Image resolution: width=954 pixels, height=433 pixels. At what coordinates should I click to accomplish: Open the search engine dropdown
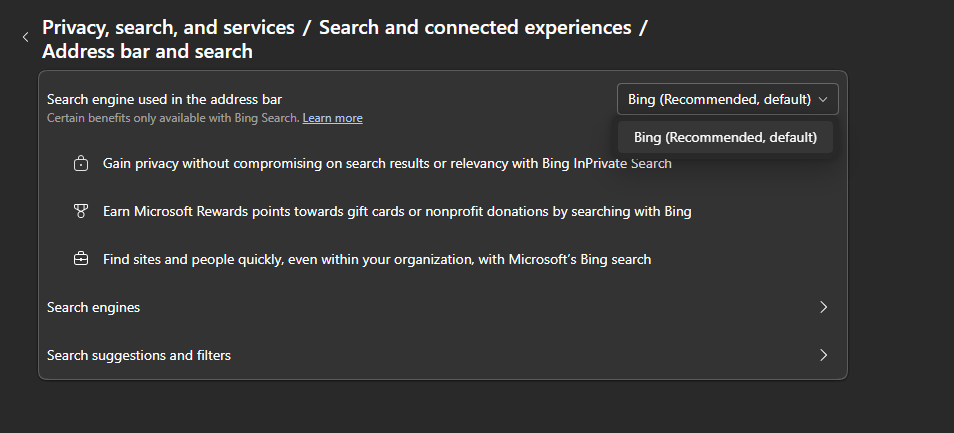click(x=727, y=99)
